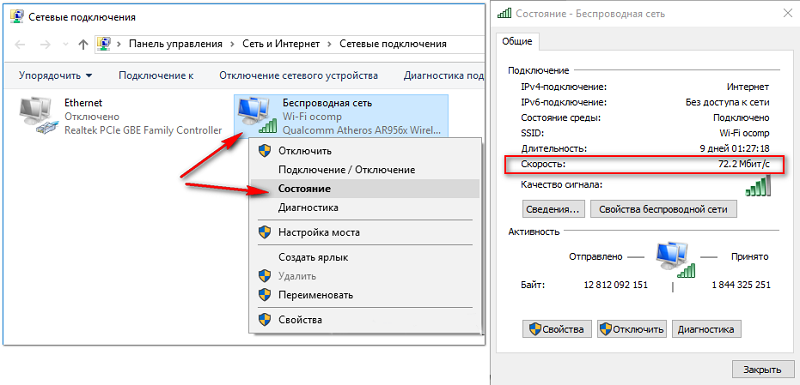The width and height of the screenshot is (800, 385).
Task: Click Qualcomm Atheros AR956x adapter description
Action: click(361, 130)
